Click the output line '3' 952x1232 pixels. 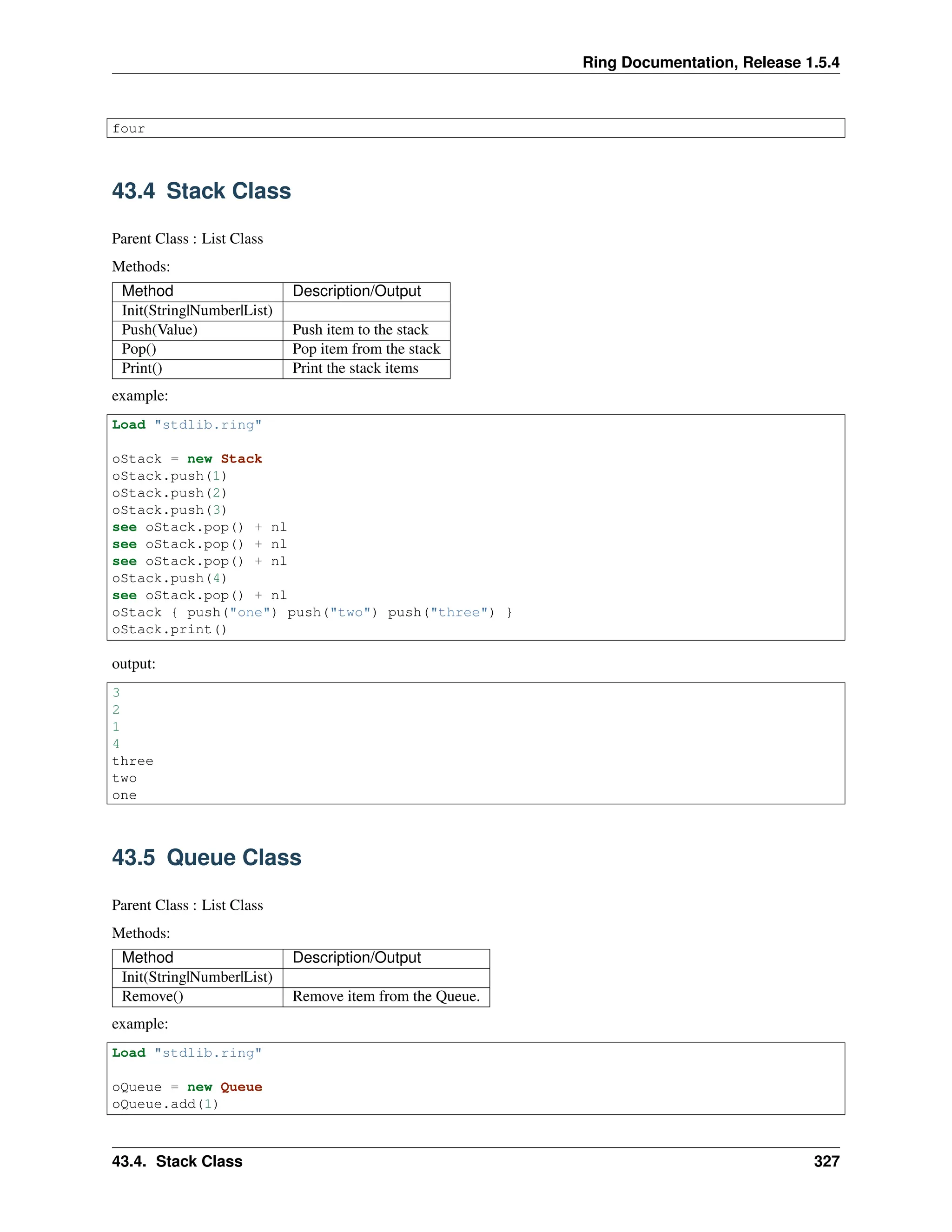pyautogui.click(x=116, y=693)
